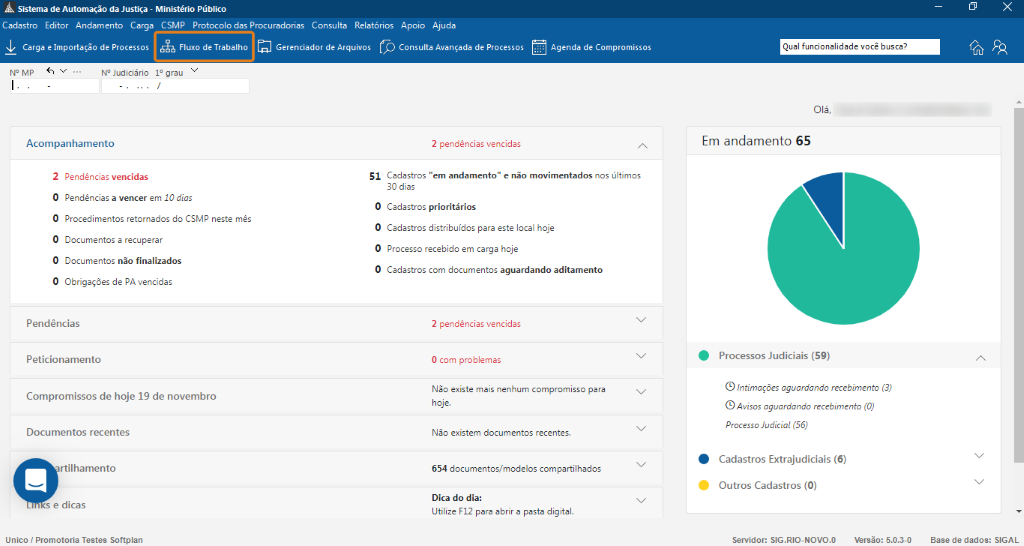Viewport: 1024px width, 546px height.
Task: Click Cadastros com documentos aguardando aditamento
Action: (x=494, y=270)
